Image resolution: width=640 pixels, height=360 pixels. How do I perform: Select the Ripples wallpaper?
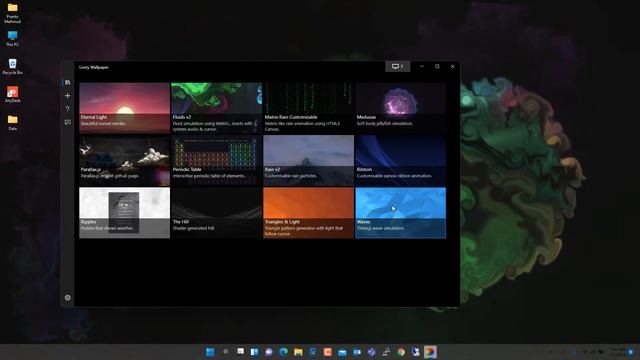click(124, 213)
